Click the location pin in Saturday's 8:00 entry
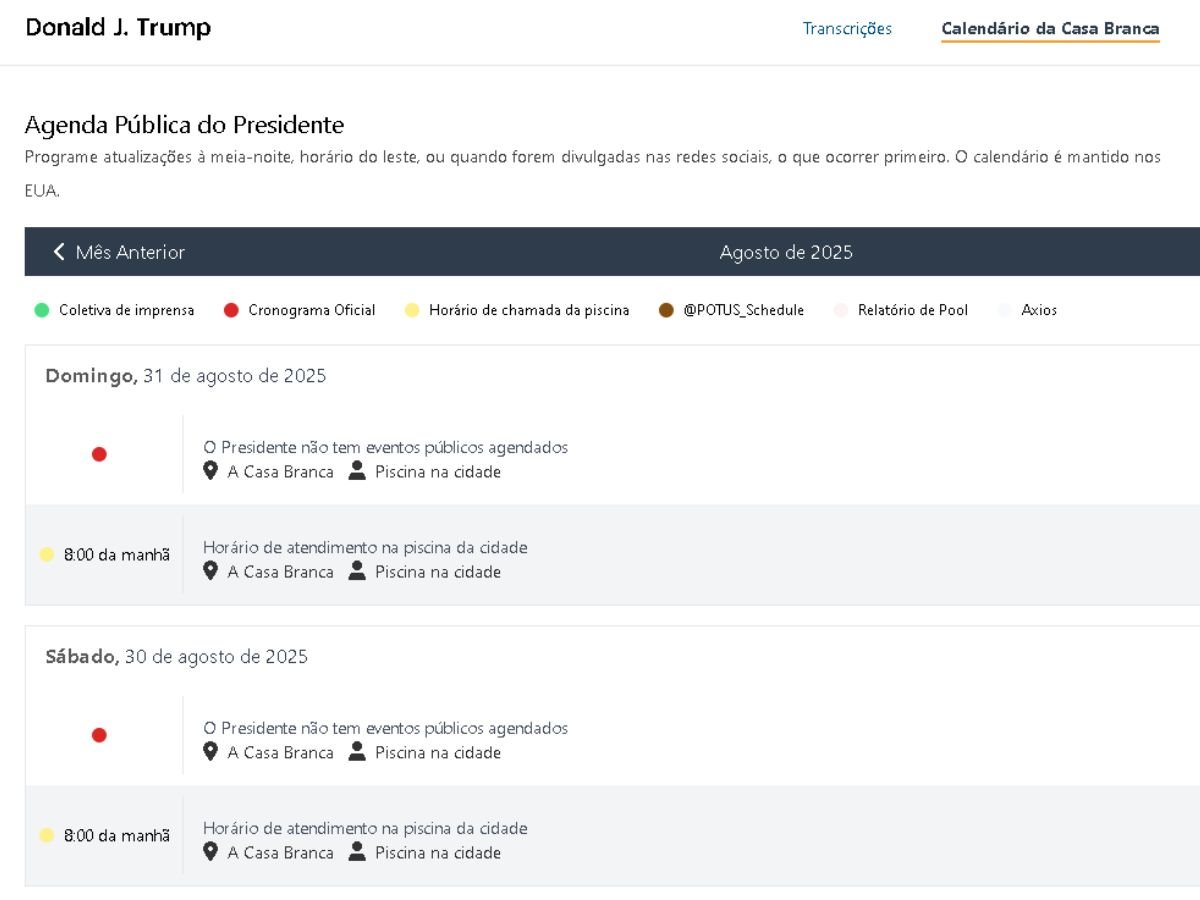Image resolution: width=1200 pixels, height=900 pixels. 210,852
